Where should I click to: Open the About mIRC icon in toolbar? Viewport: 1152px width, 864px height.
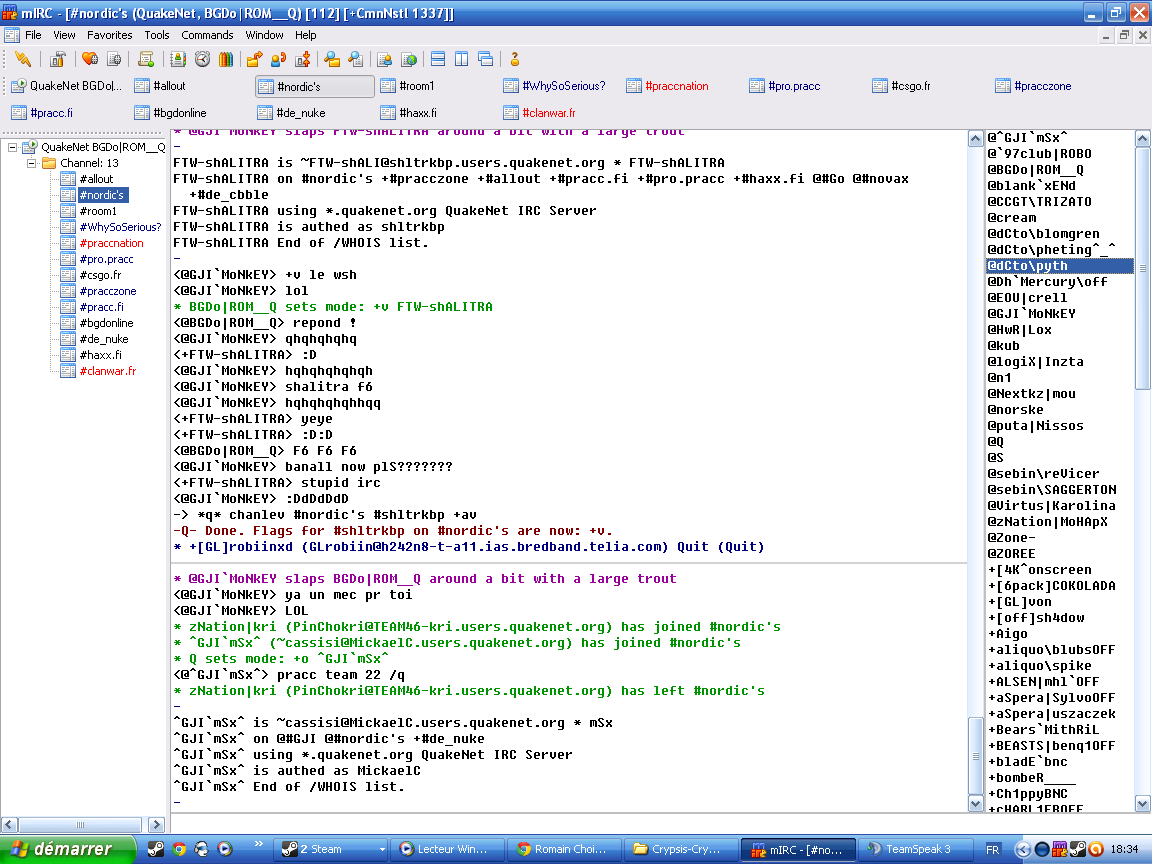click(515, 59)
